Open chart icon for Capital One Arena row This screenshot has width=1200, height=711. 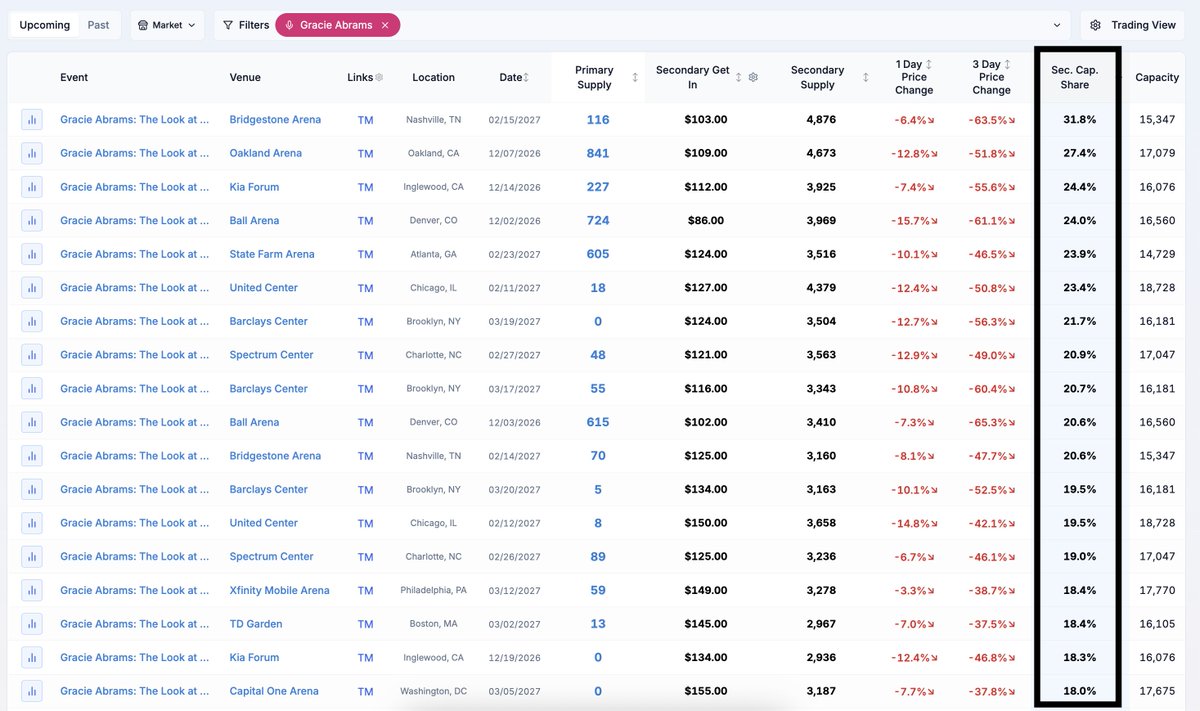tap(32, 691)
